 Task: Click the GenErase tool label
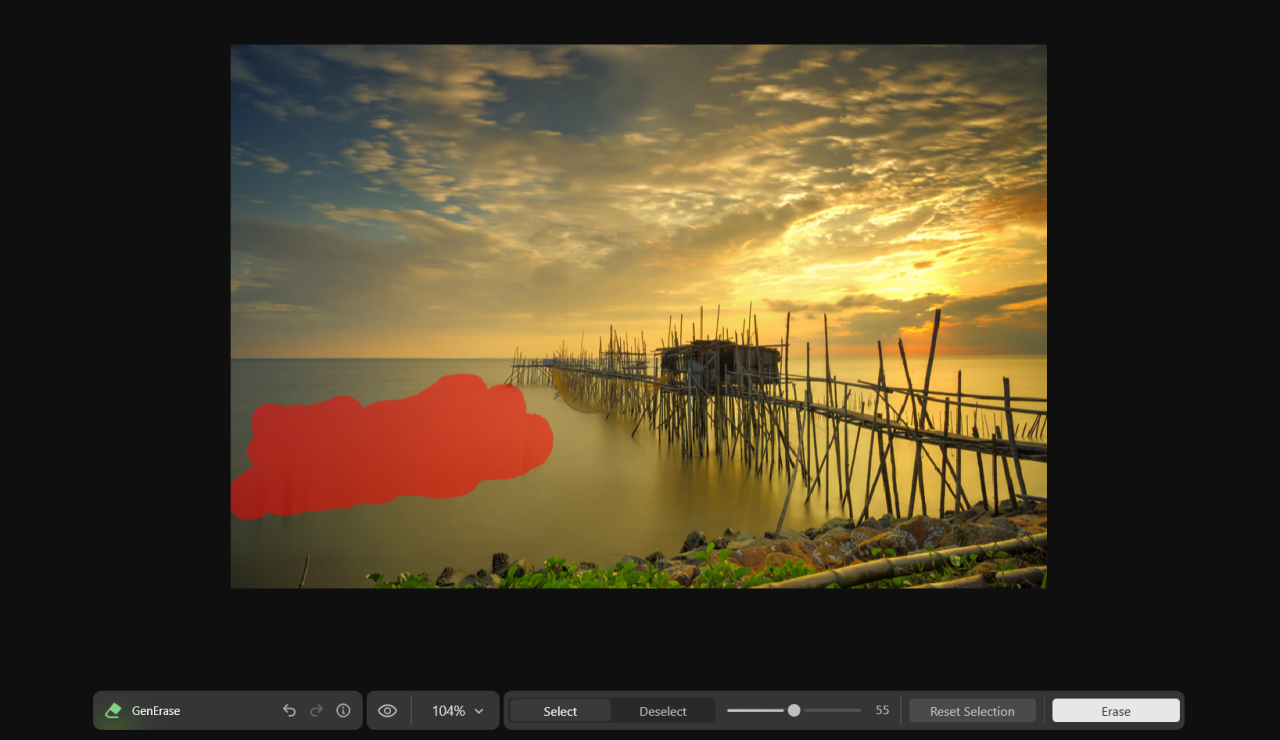pyautogui.click(x=156, y=711)
